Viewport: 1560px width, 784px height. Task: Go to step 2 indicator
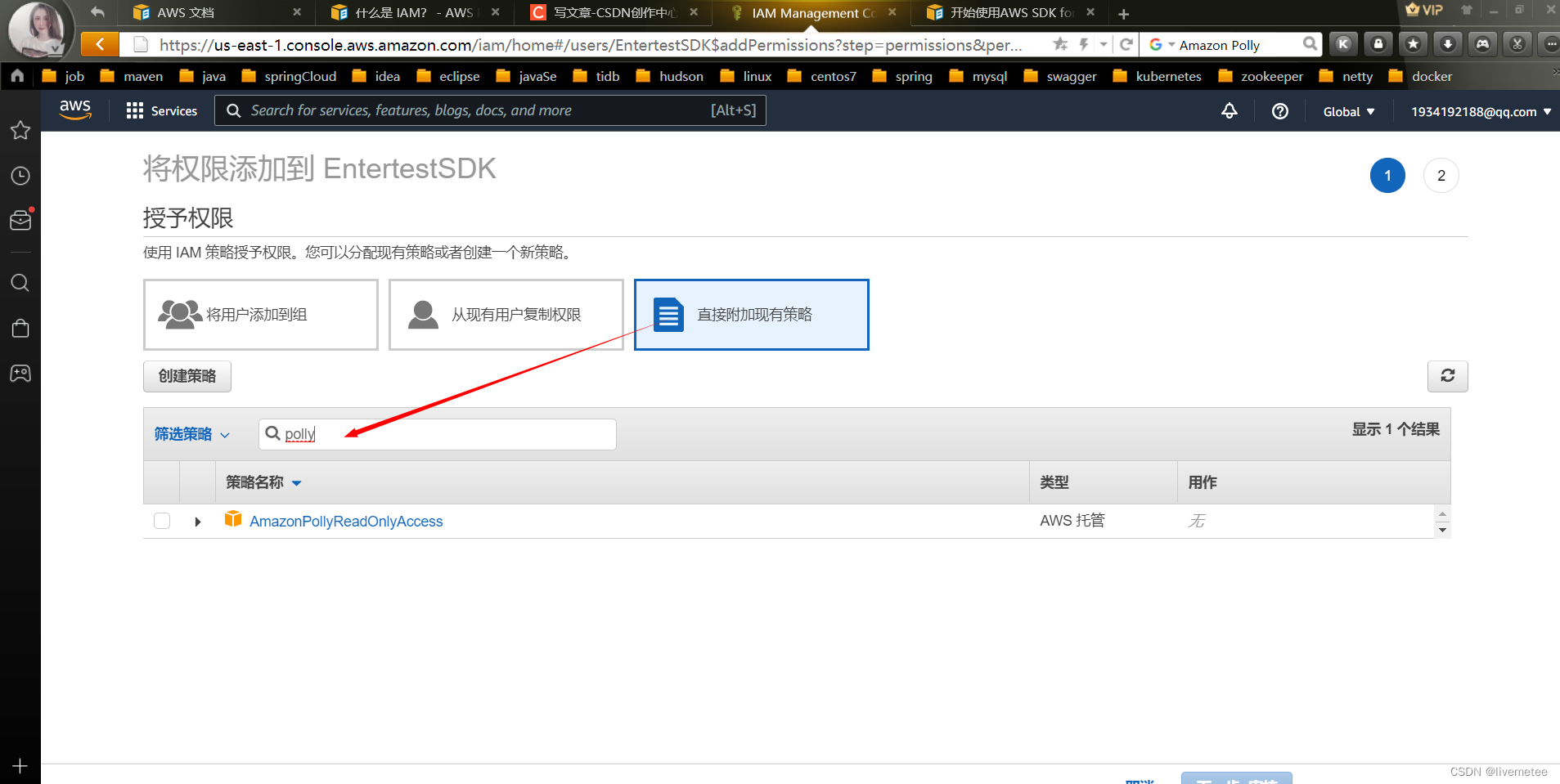point(1441,176)
